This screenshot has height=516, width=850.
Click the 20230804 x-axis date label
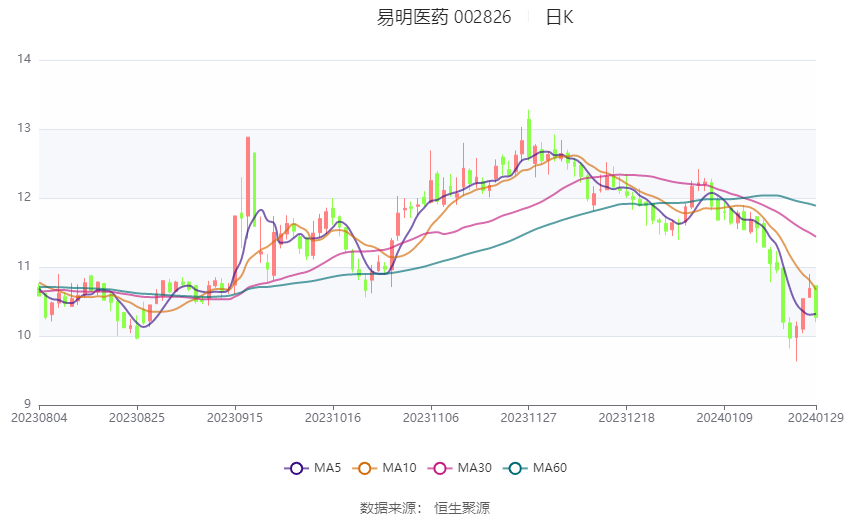pos(39,418)
